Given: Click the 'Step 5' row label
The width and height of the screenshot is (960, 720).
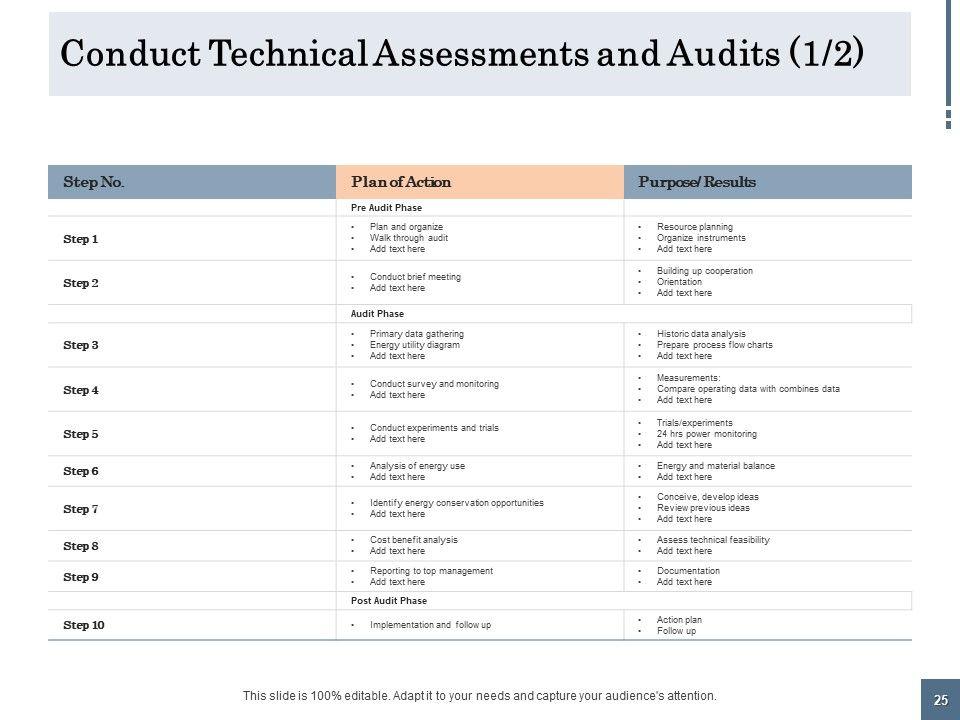Looking at the screenshot, I should click(x=81, y=434).
